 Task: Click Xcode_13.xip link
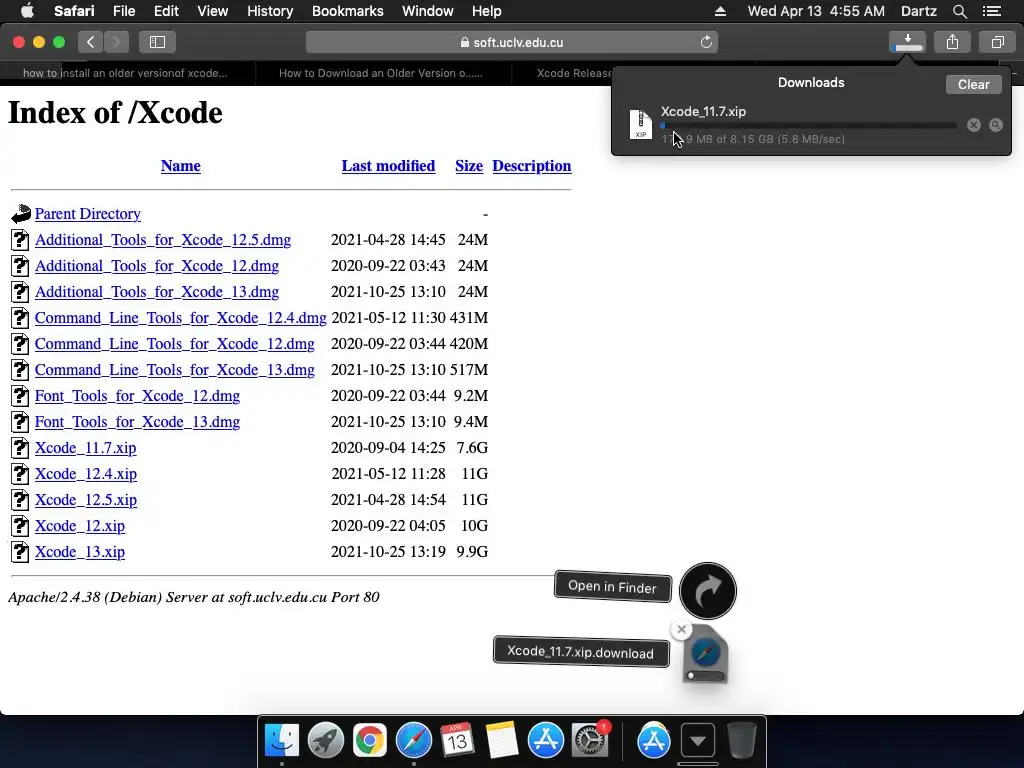(x=80, y=552)
